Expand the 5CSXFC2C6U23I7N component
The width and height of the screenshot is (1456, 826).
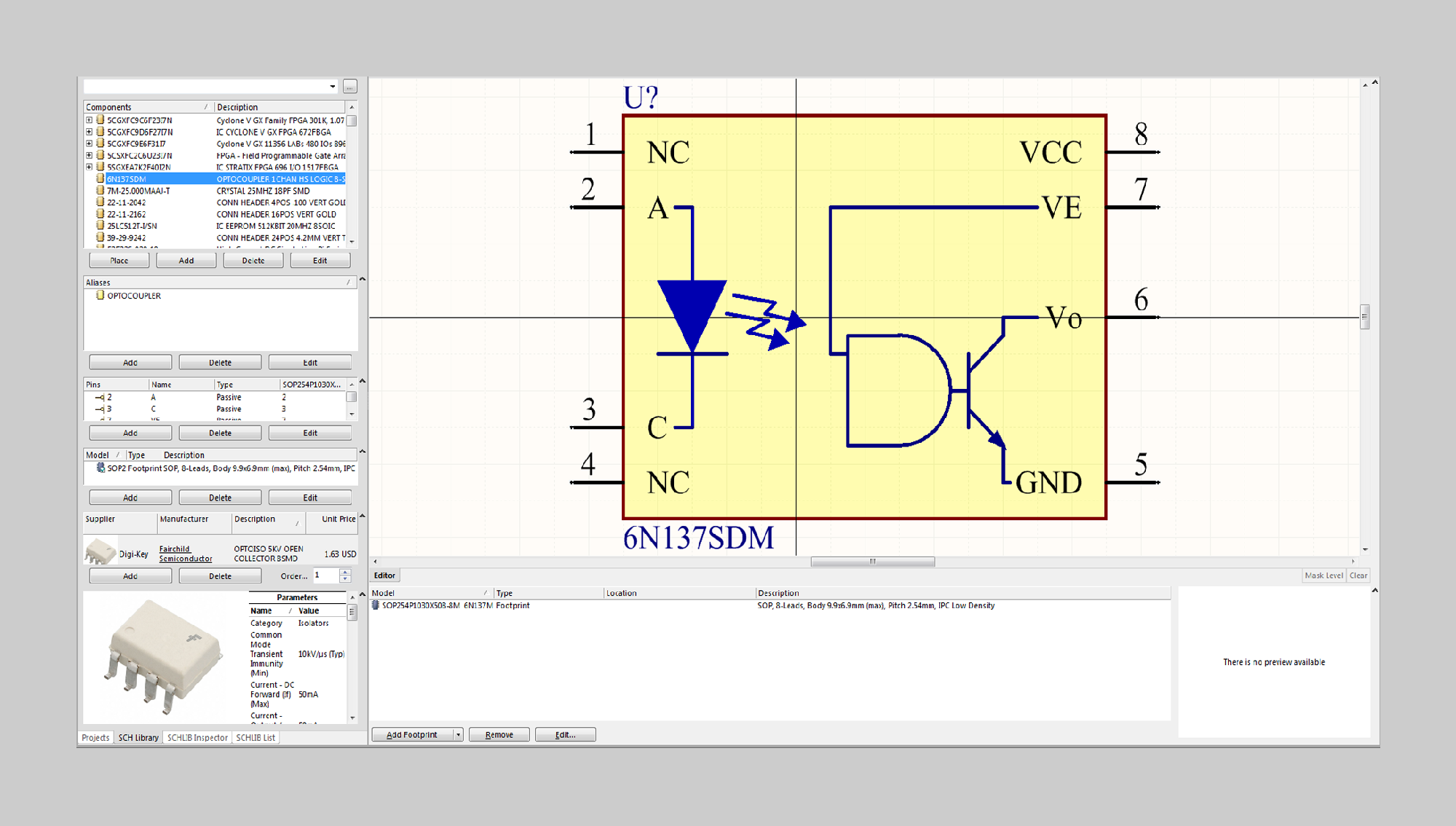click(x=90, y=155)
